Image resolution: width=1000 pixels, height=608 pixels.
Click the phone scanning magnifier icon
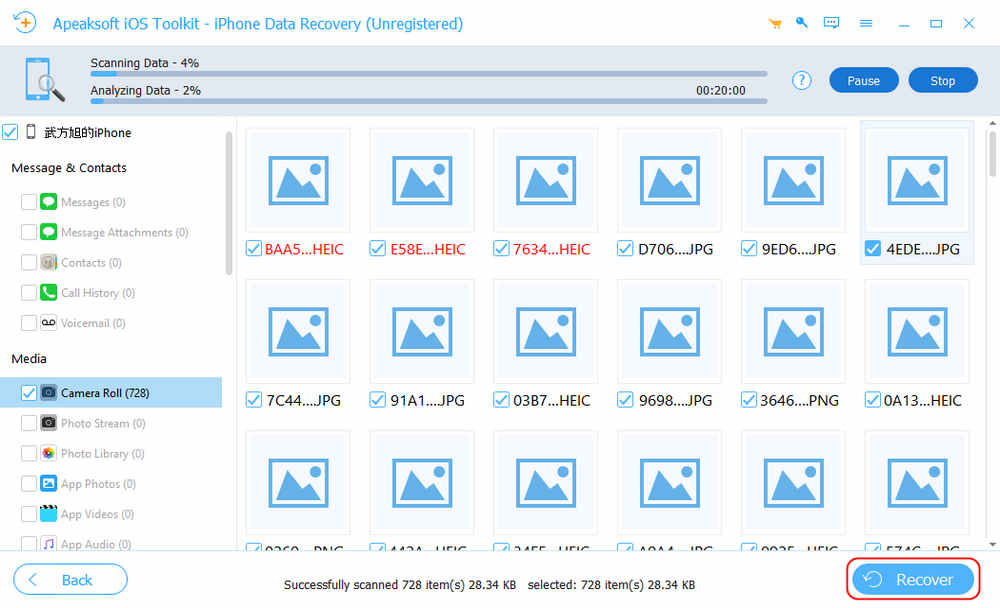point(44,80)
